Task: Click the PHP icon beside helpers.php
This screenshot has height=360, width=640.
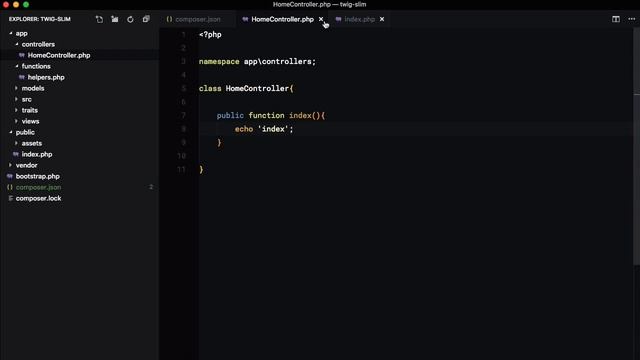Action: pos(22,77)
